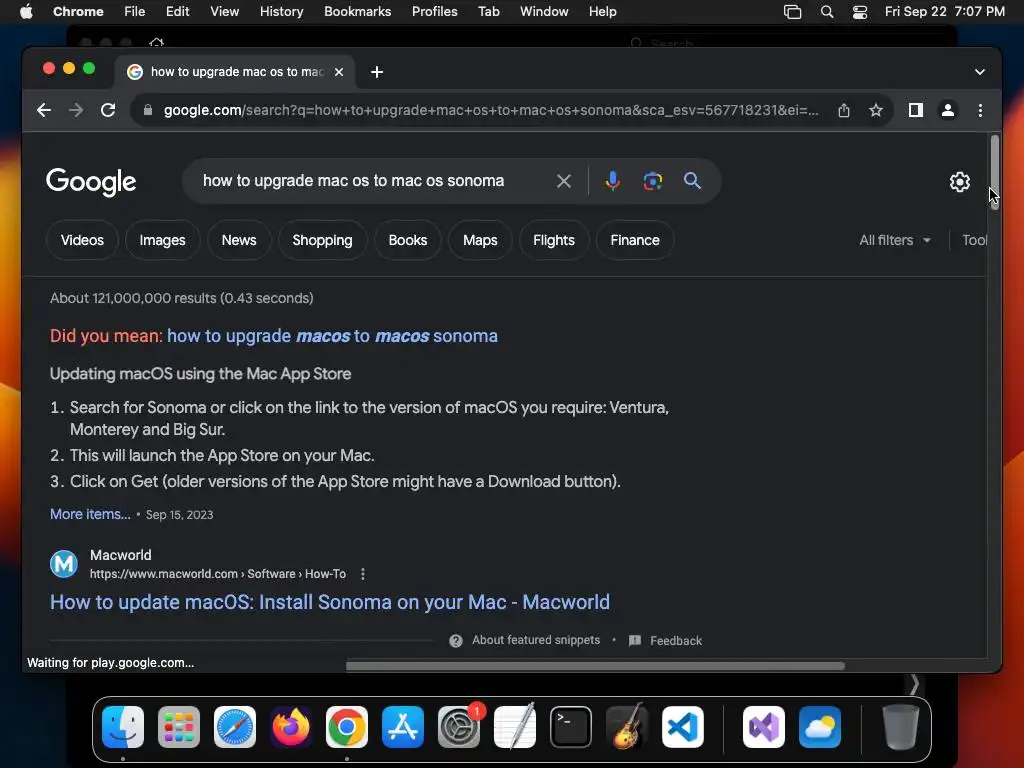Open Visual Studio Code from the Dock
Viewport: 1024px width, 768px height.
tap(682, 727)
